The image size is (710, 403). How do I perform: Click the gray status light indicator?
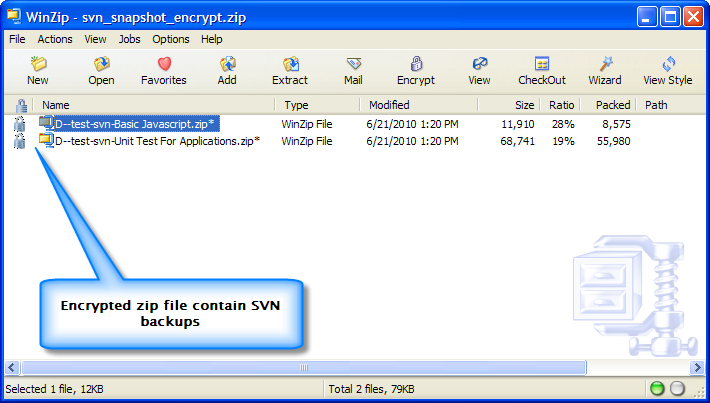(677, 389)
